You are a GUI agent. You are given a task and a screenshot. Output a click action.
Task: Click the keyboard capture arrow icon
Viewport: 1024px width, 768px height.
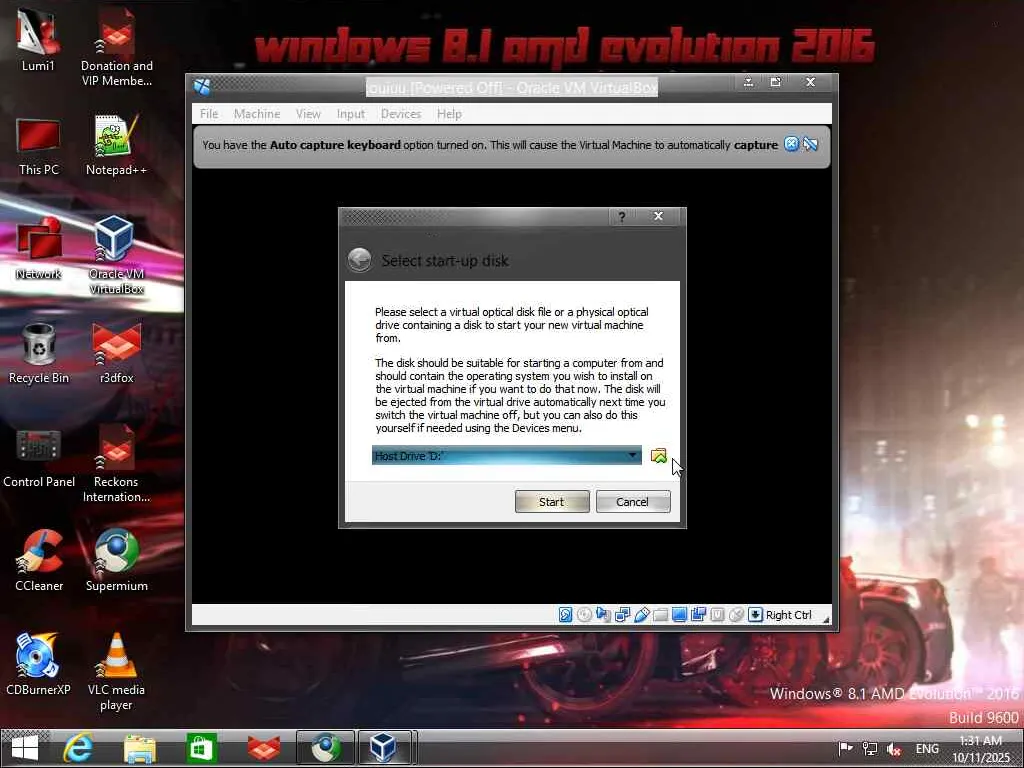click(755, 615)
